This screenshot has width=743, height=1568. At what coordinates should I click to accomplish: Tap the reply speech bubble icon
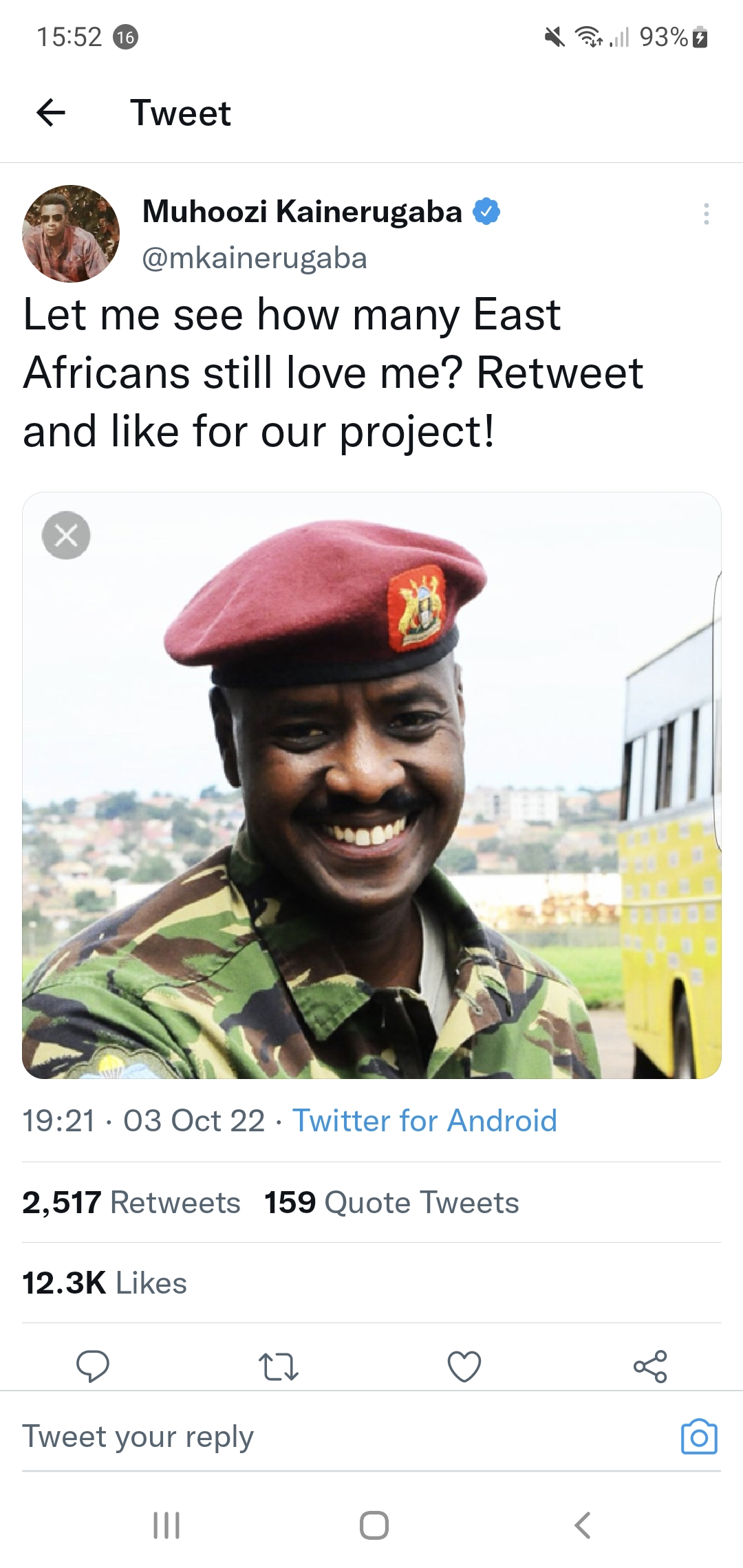[93, 1366]
